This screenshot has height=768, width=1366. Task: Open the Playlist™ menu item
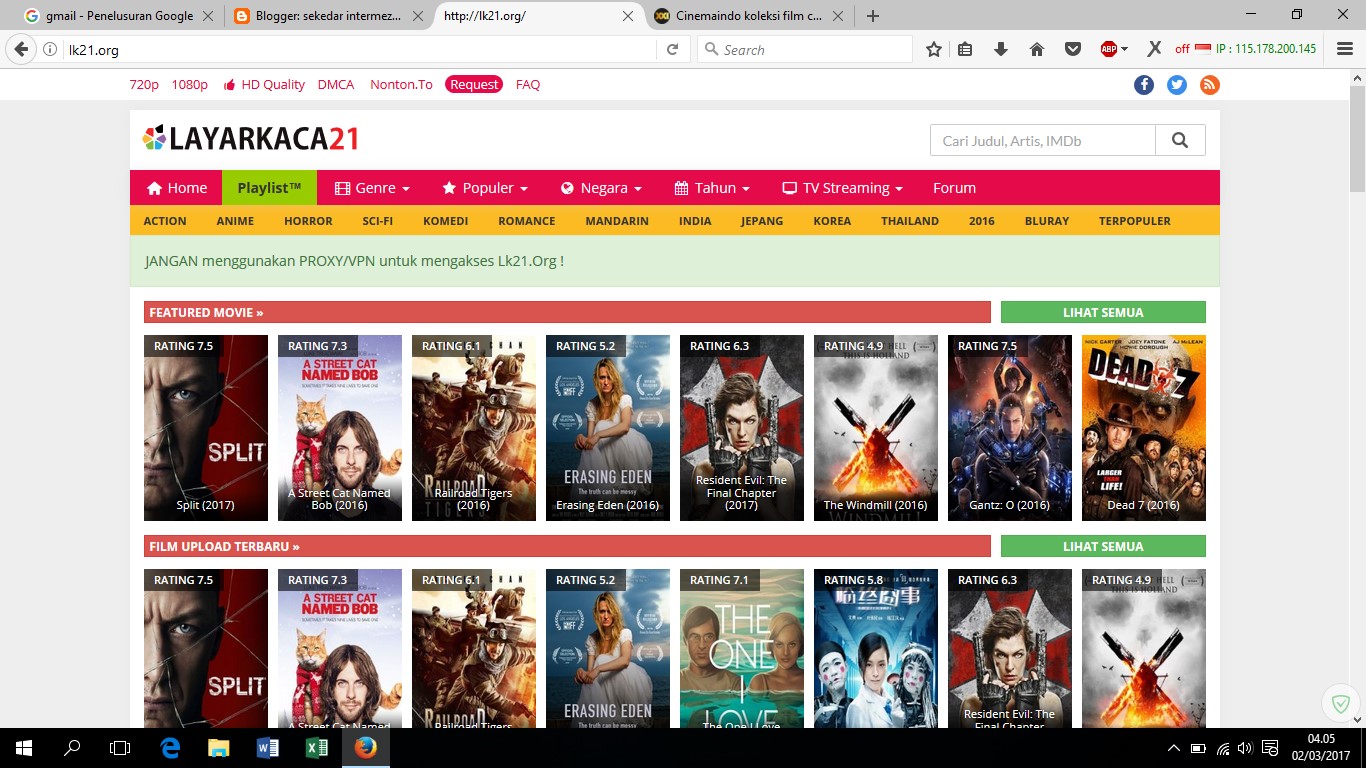click(x=269, y=188)
